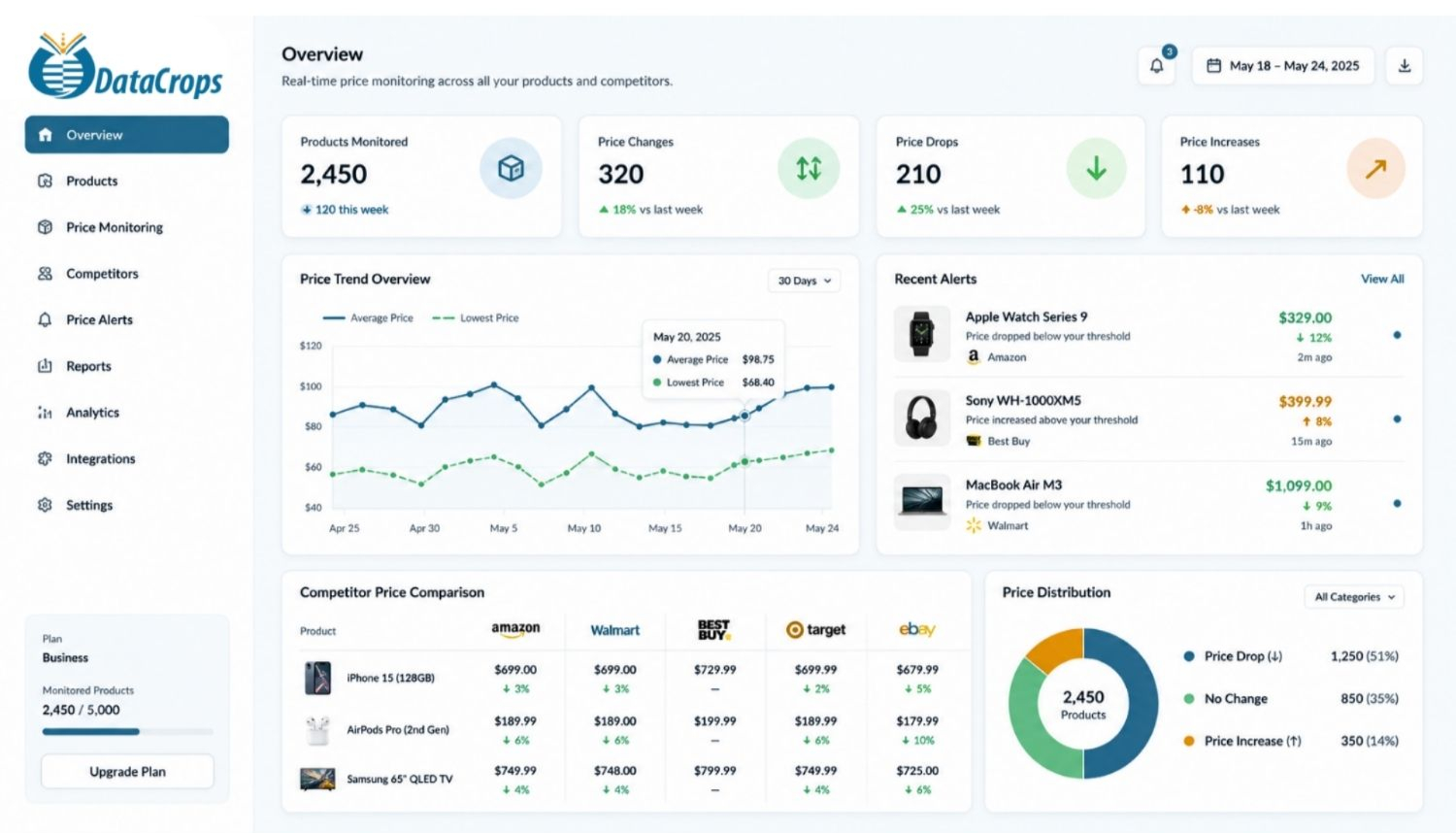Click the '$179.99' eBay AirPods price
Screen dimensions: 1456x833
click(917, 721)
